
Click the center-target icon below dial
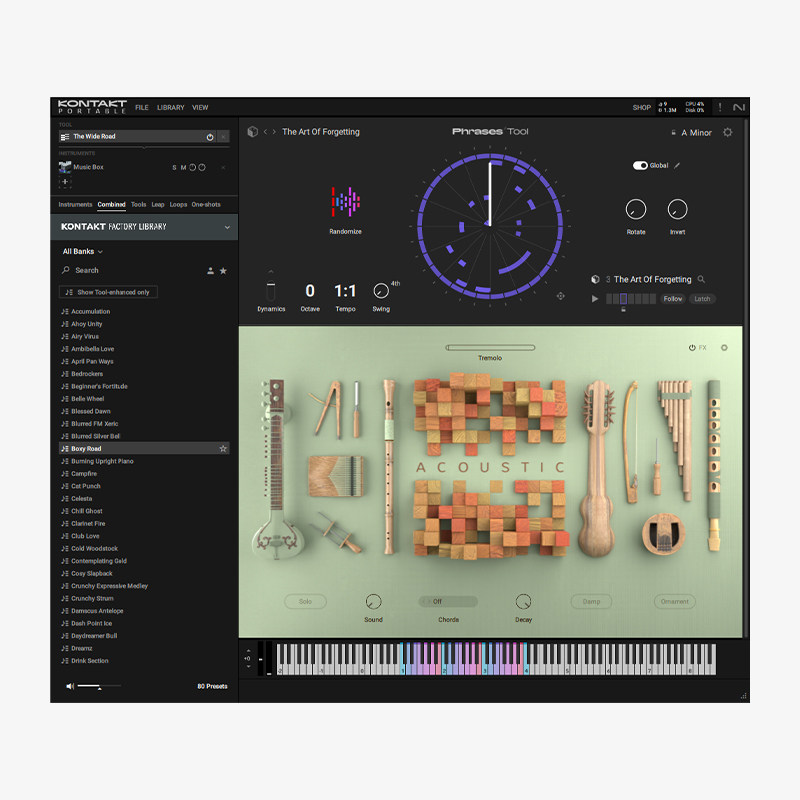point(560,296)
